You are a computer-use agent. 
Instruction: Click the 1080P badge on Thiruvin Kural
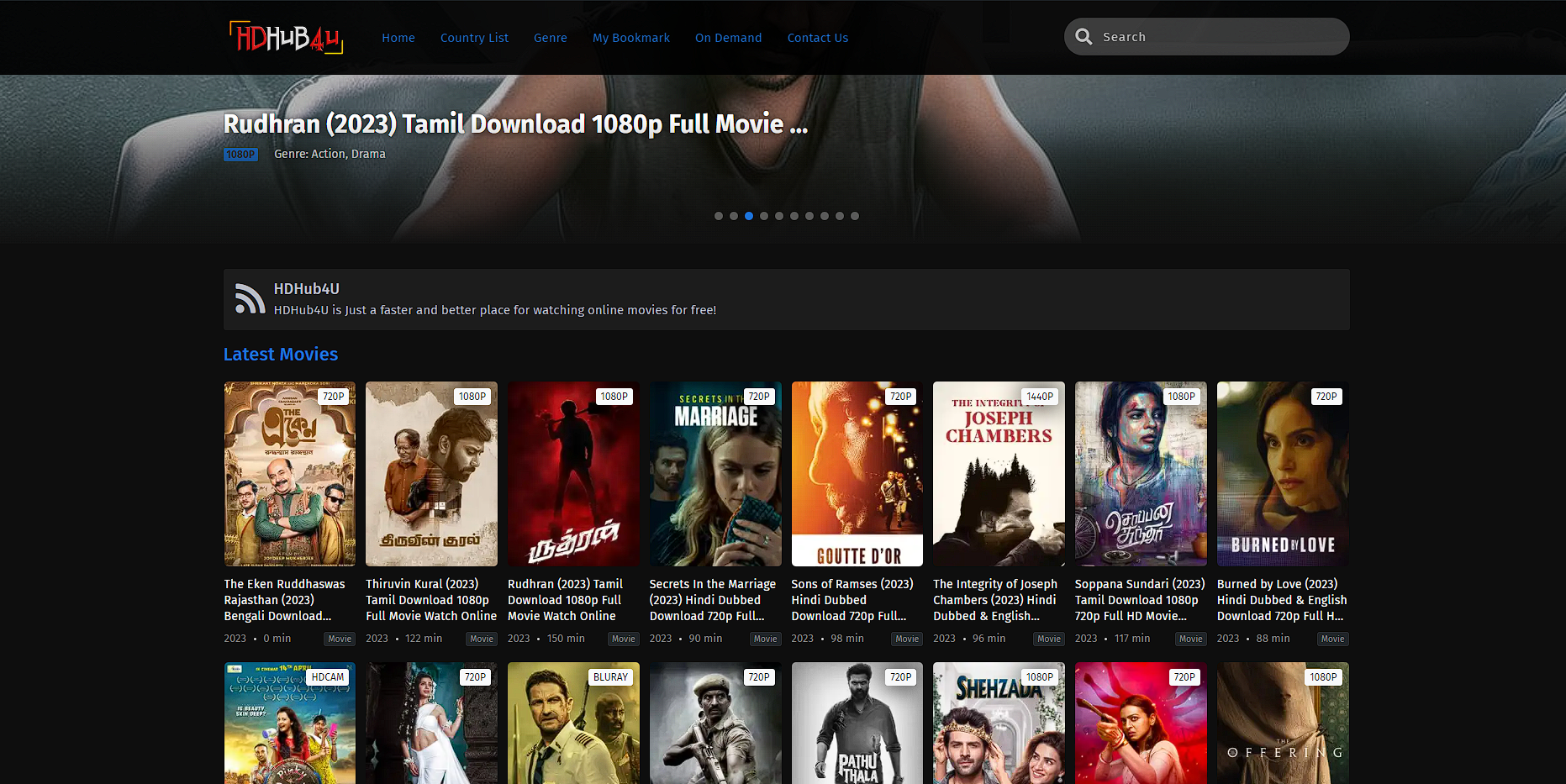click(x=472, y=397)
